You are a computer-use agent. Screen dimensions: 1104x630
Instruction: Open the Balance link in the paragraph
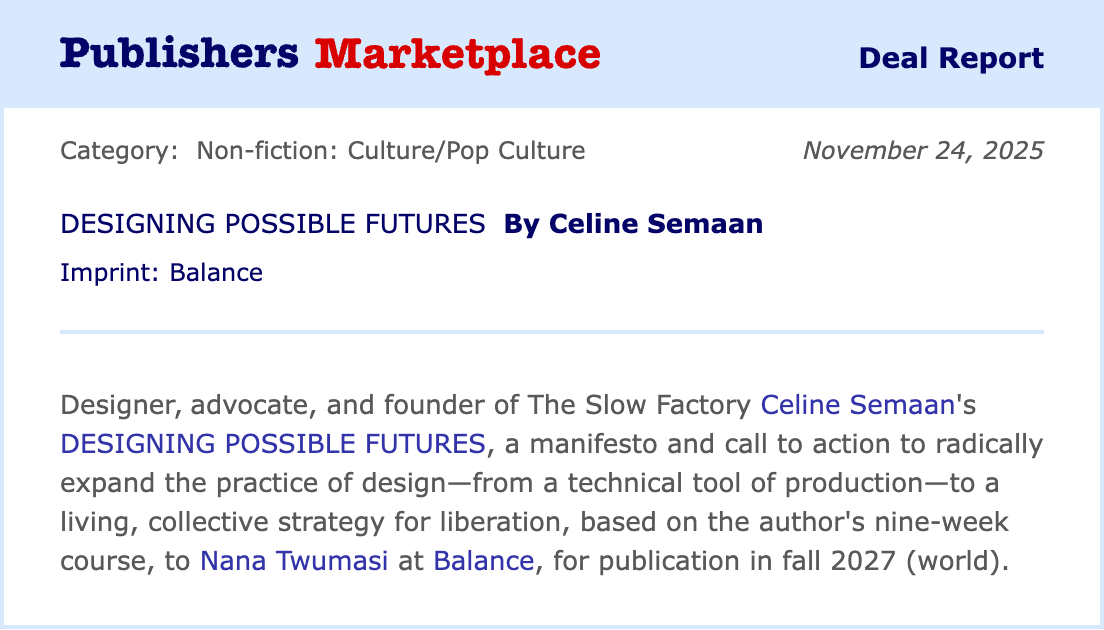click(x=483, y=560)
